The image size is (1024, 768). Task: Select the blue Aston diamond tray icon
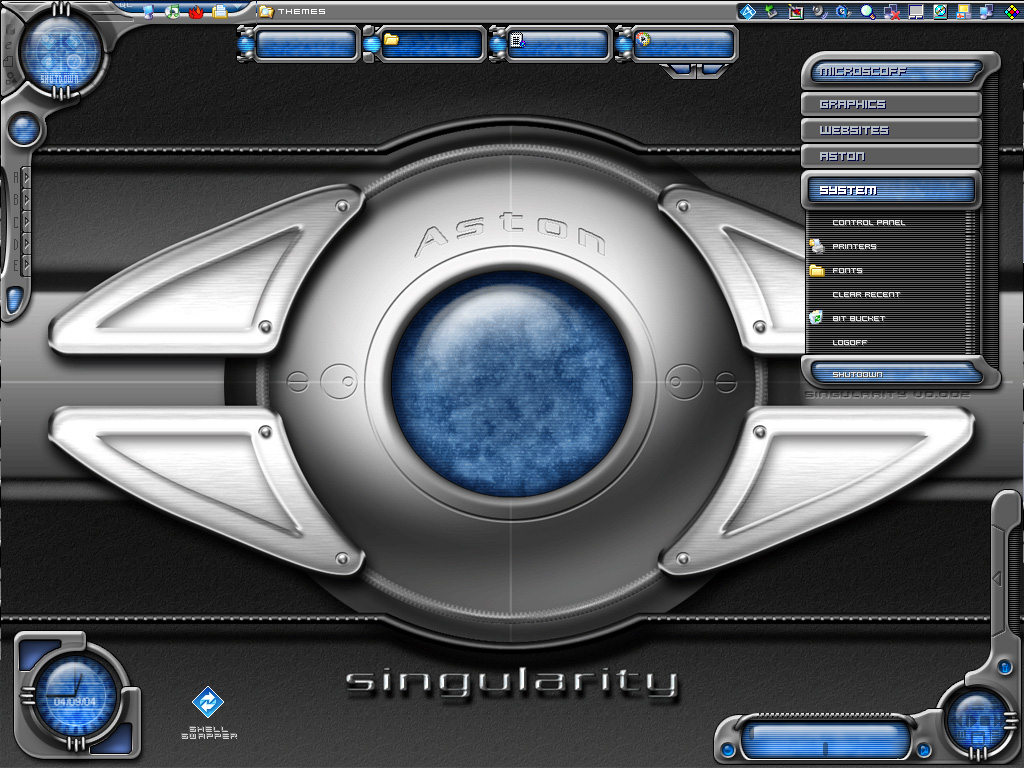[x=748, y=9]
